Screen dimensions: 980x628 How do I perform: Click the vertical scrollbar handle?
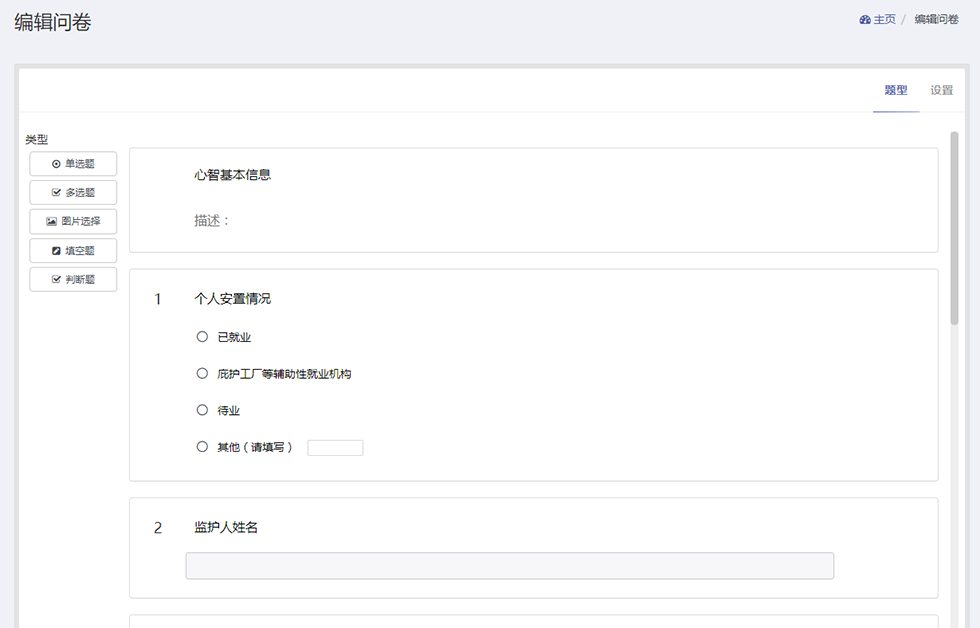point(954,228)
